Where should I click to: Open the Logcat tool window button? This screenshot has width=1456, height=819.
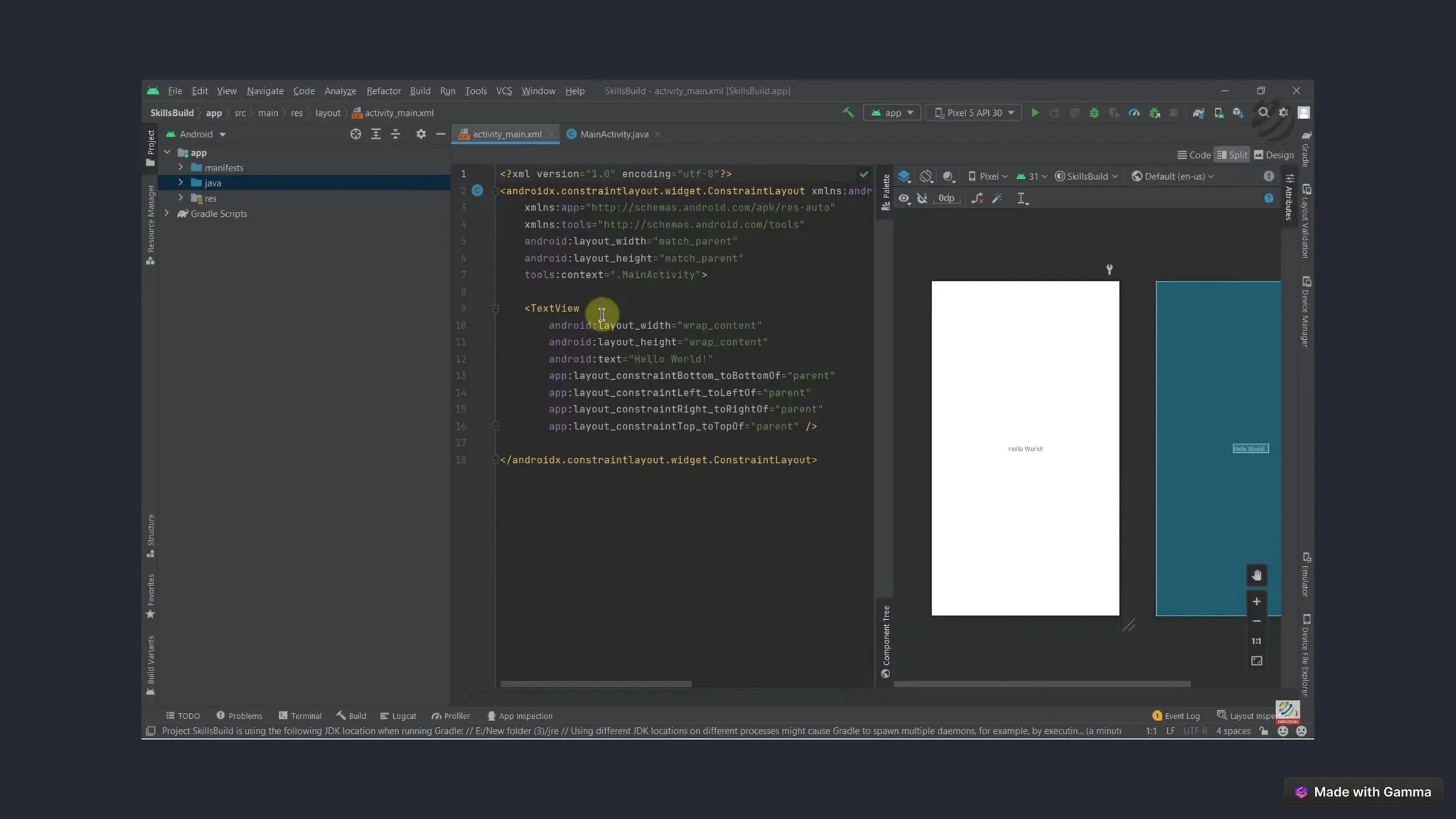[398, 716]
